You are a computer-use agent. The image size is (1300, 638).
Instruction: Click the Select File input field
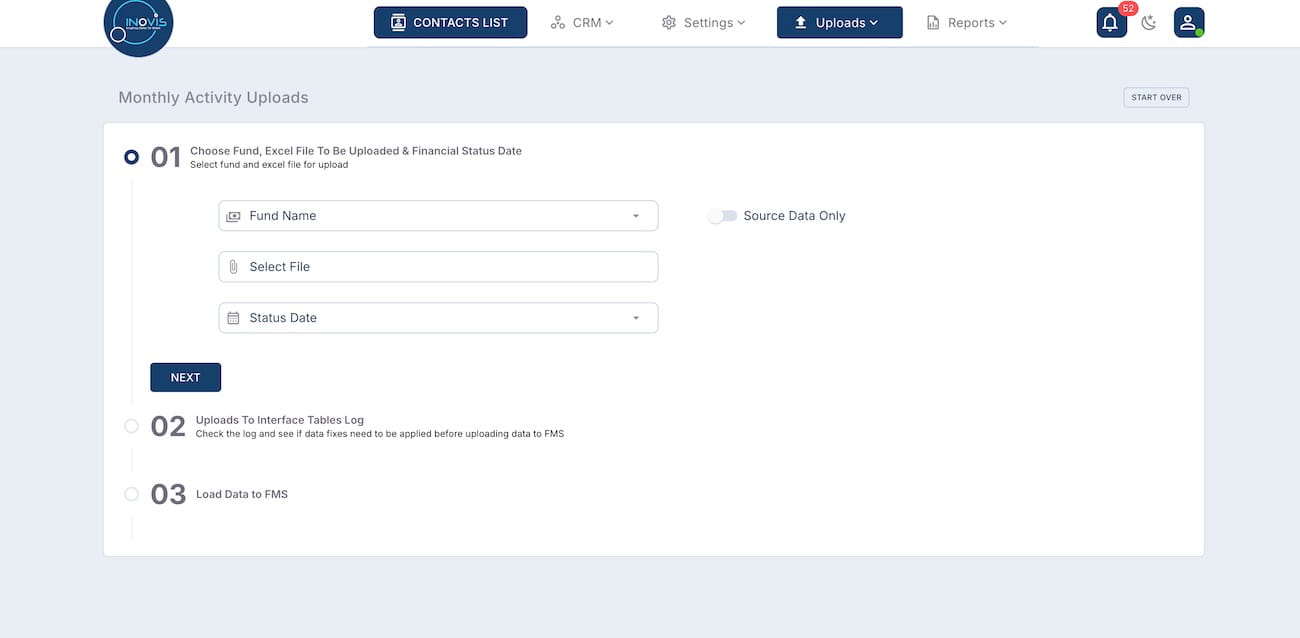click(440, 267)
